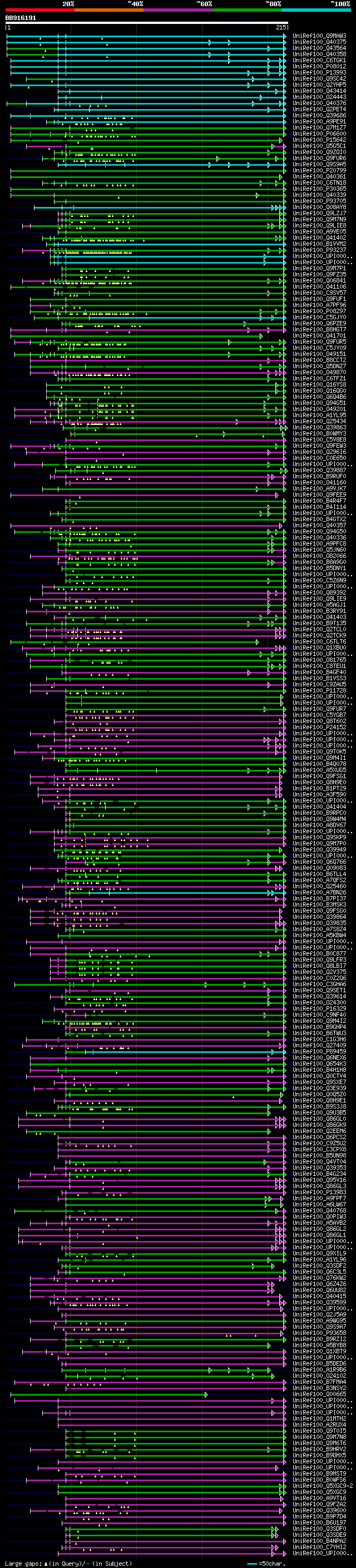Select the UniRef100_Q9LIE8 label
This screenshot has width=356, height=1568.
(319, 225)
